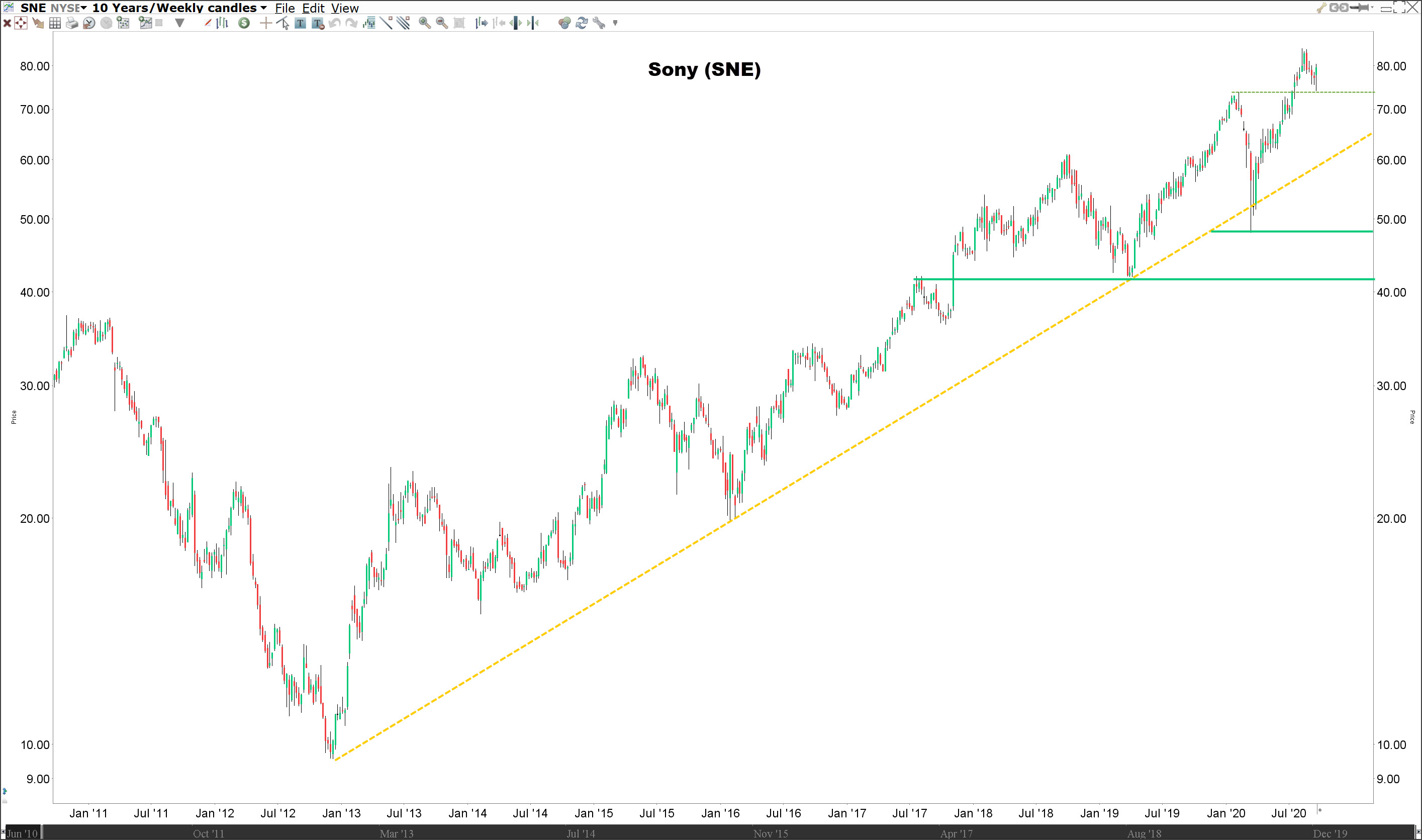Click the Jan '16 date axis label
The image size is (1422, 840).
click(720, 813)
